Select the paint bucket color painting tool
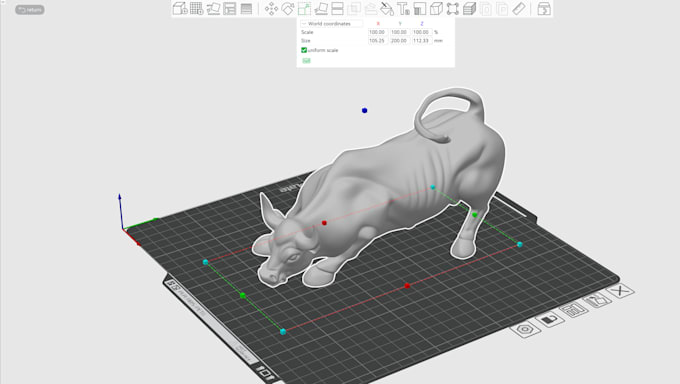The width and height of the screenshot is (680, 384). click(x=387, y=8)
